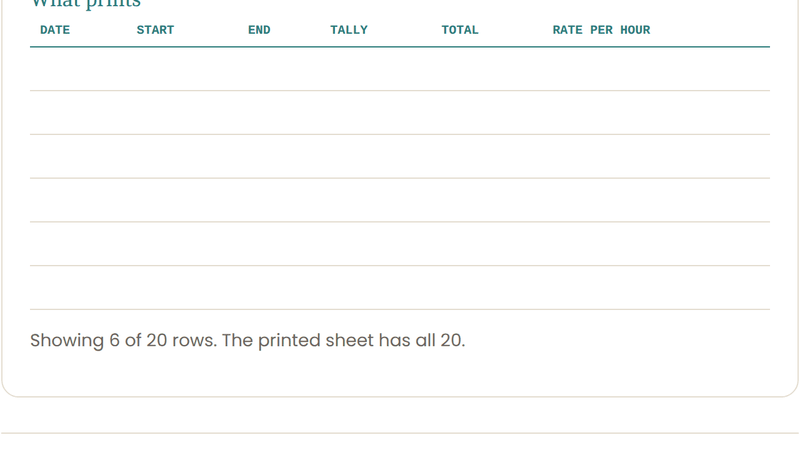Select the END column header
Viewport: 800px width, 450px height.
(x=259, y=30)
